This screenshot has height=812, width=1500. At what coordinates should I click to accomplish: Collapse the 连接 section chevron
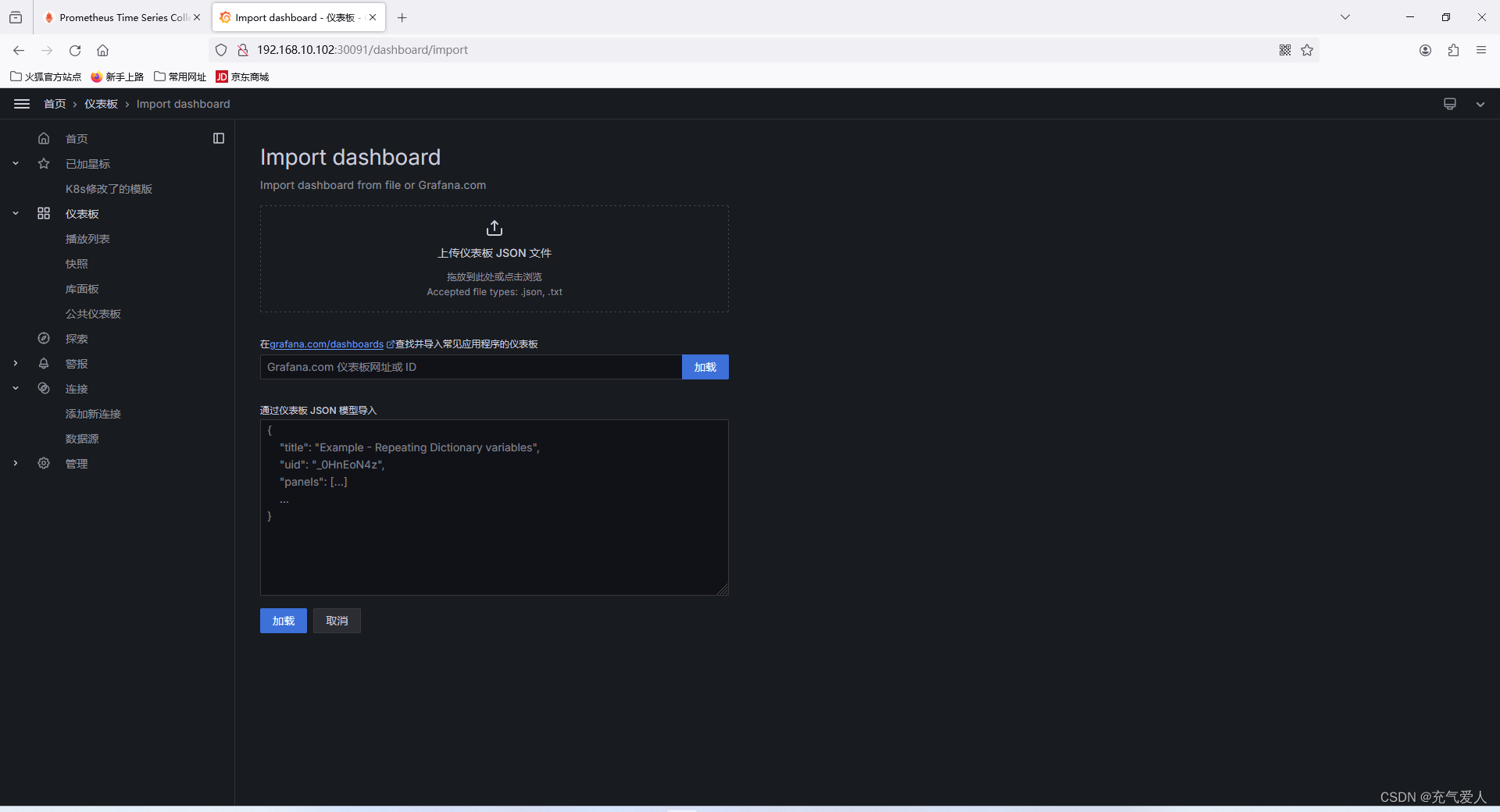[x=16, y=388]
